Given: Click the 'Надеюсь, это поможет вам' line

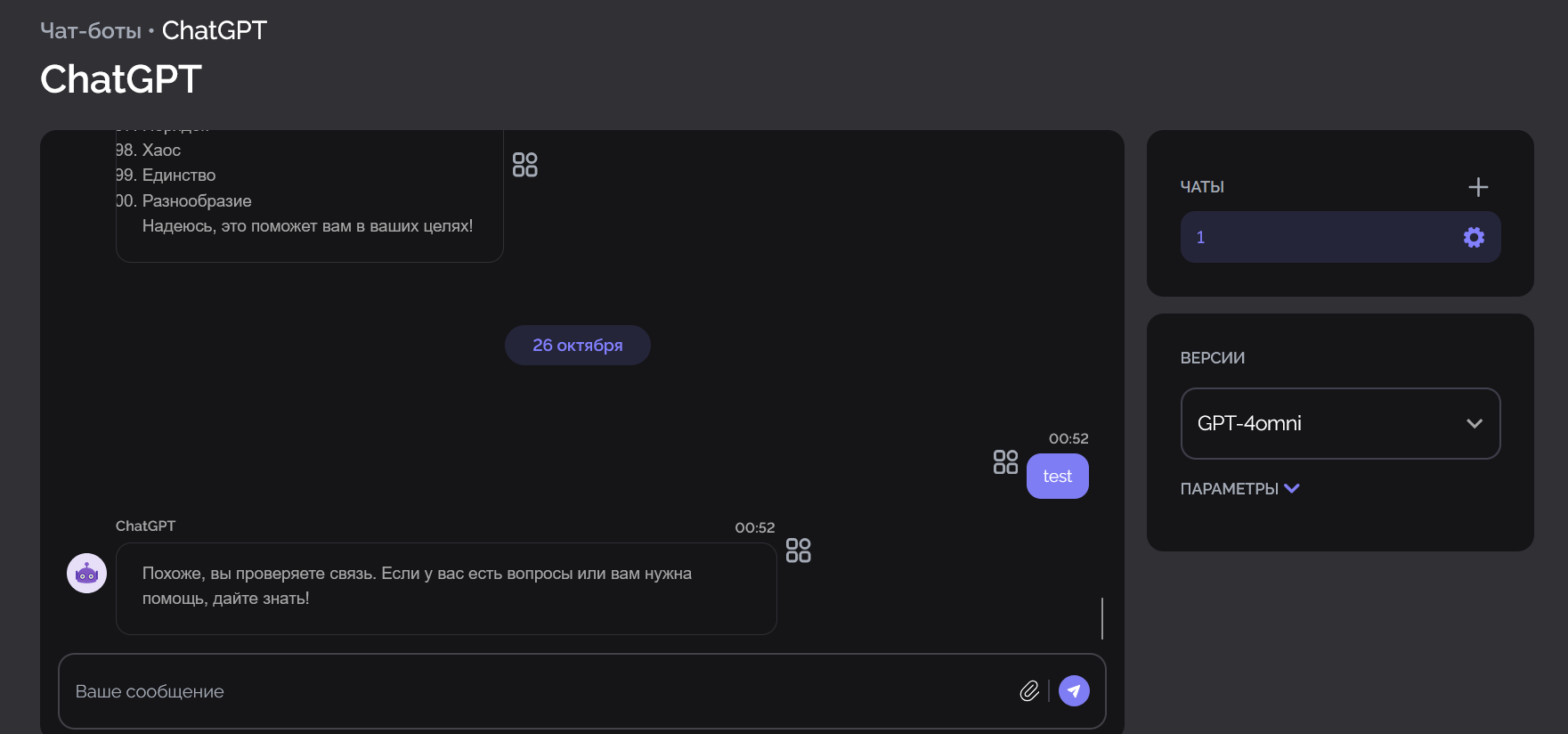Looking at the screenshot, I should [x=307, y=226].
